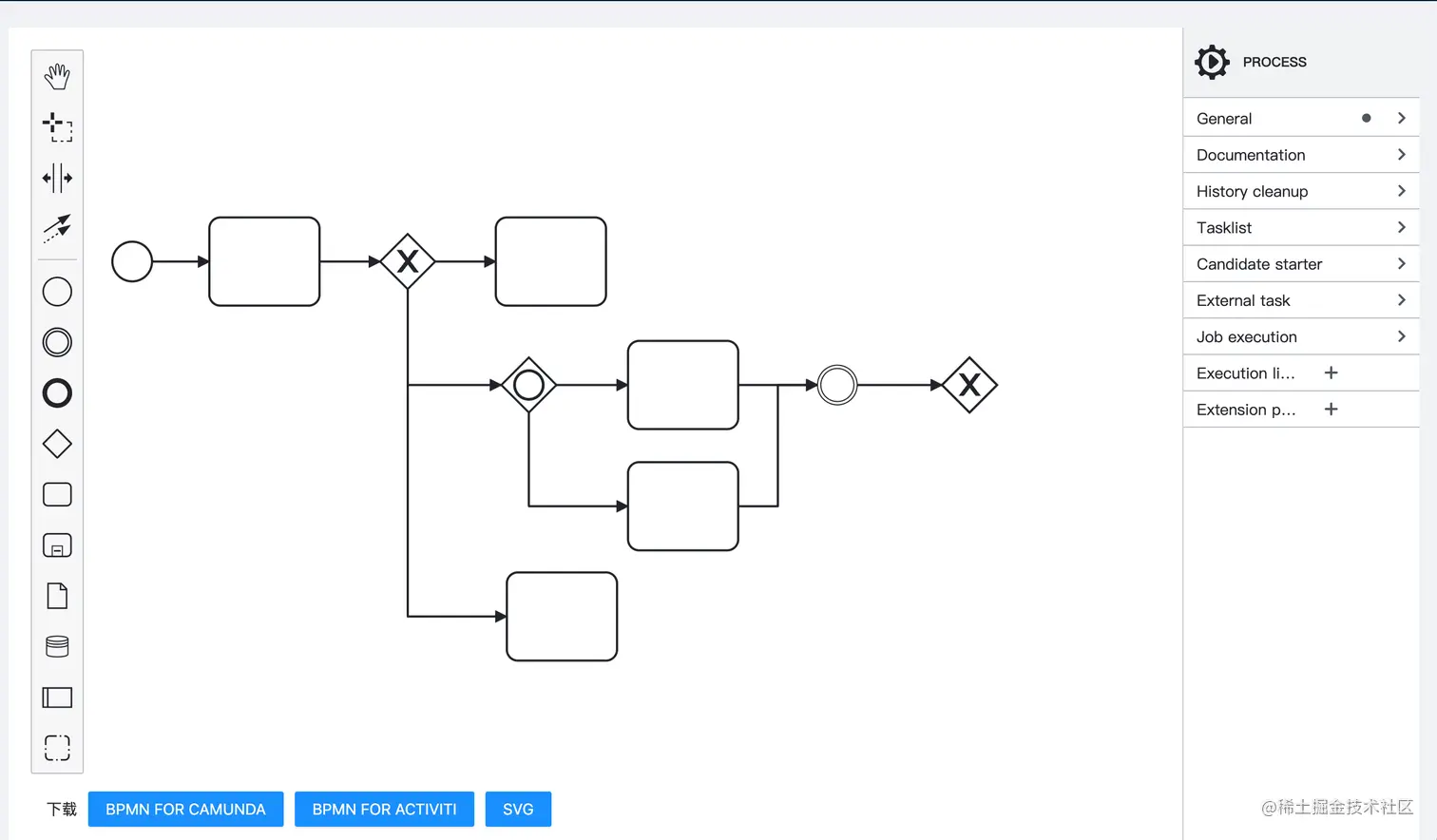Select the last exclusive gateway on right
Image resolution: width=1437 pixels, height=840 pixels.
(x=969, y=385)
